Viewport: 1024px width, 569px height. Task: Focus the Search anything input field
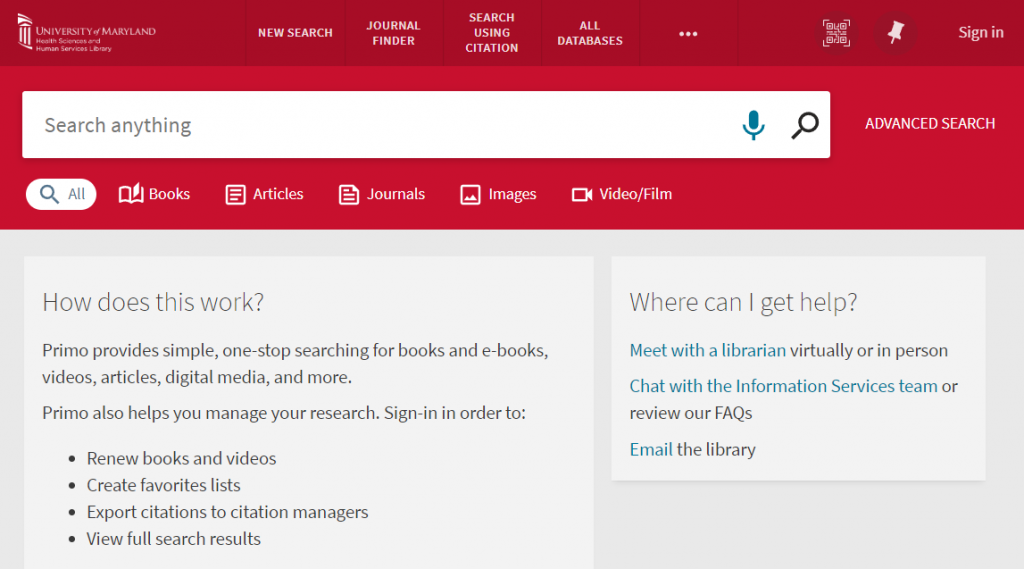pyautogui.click(x=380, y=125)
